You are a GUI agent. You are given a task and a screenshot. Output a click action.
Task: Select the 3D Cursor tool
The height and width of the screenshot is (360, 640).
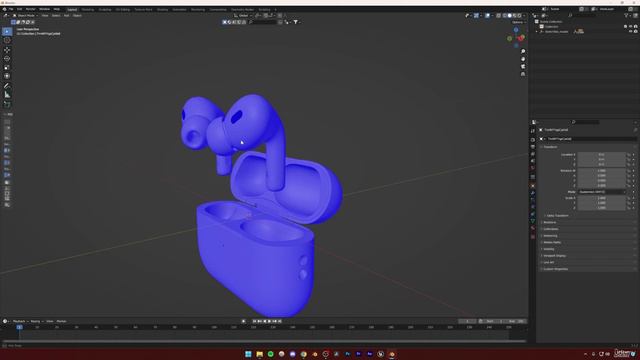7,40
